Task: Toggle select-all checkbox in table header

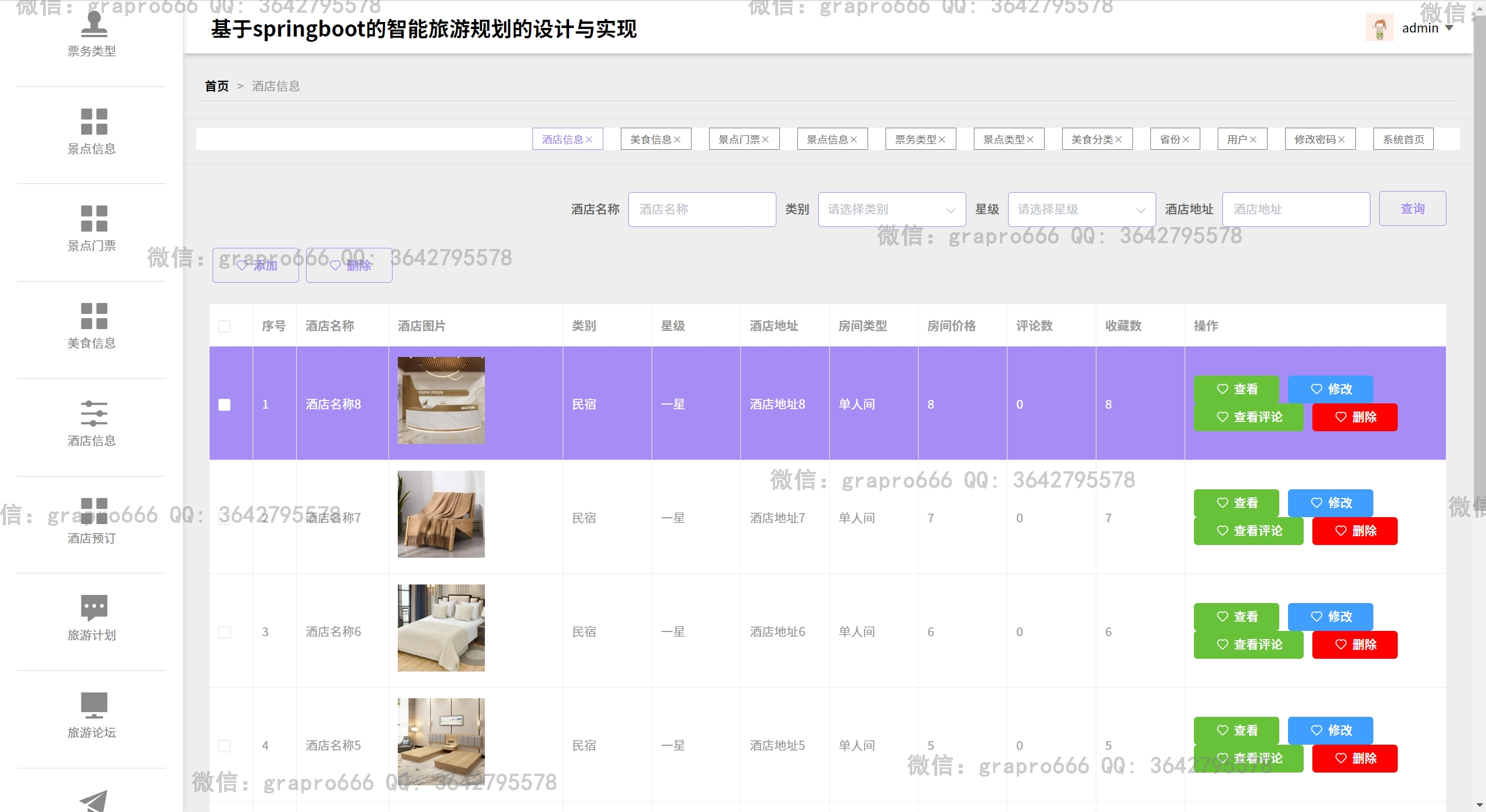Action: click(x=224, y=326)
